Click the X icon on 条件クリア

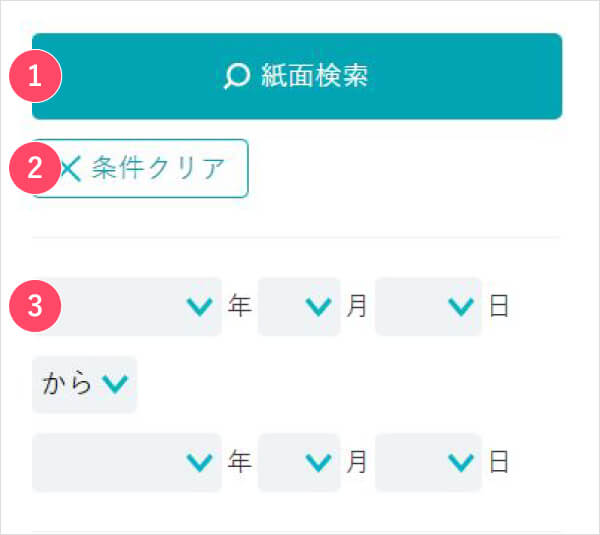[x=71, y=169]
